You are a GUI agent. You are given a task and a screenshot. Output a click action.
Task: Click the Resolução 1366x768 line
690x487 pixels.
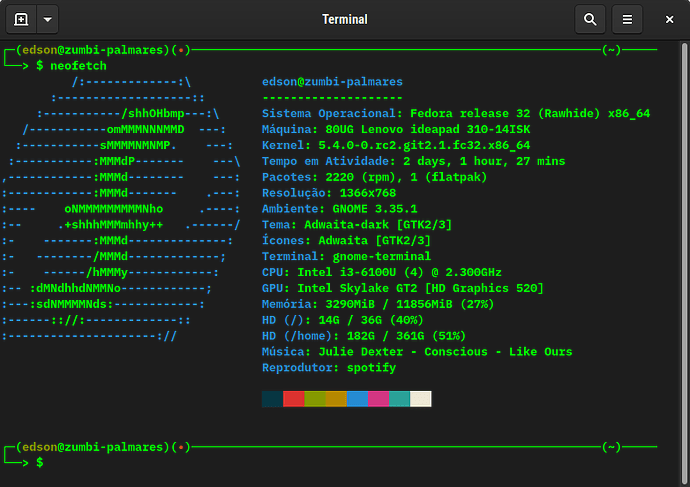(x=329, y=193)
